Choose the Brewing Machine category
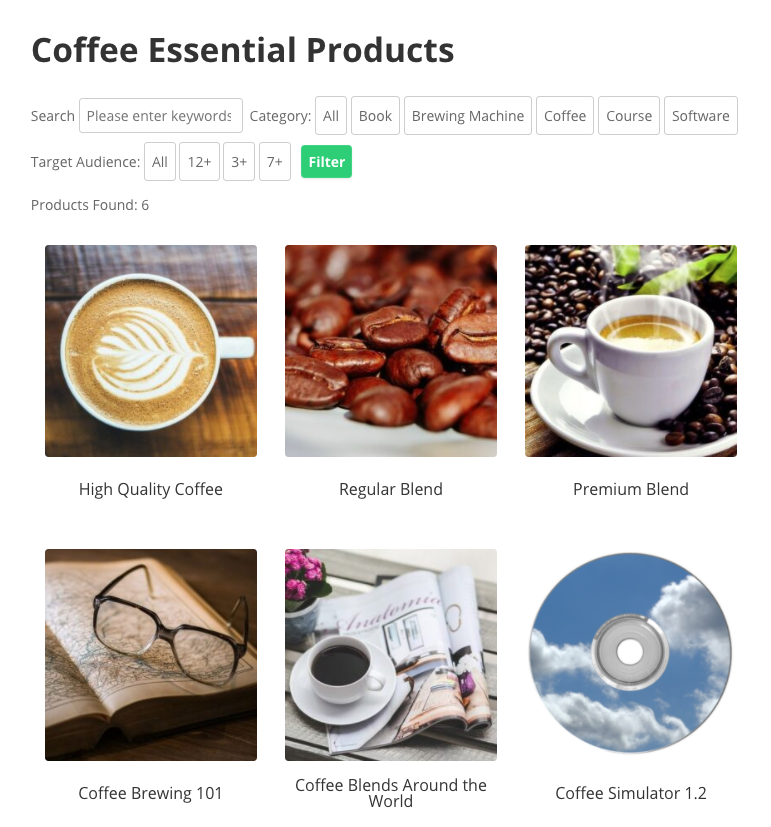The image size is (771, 827). (468, 116)
